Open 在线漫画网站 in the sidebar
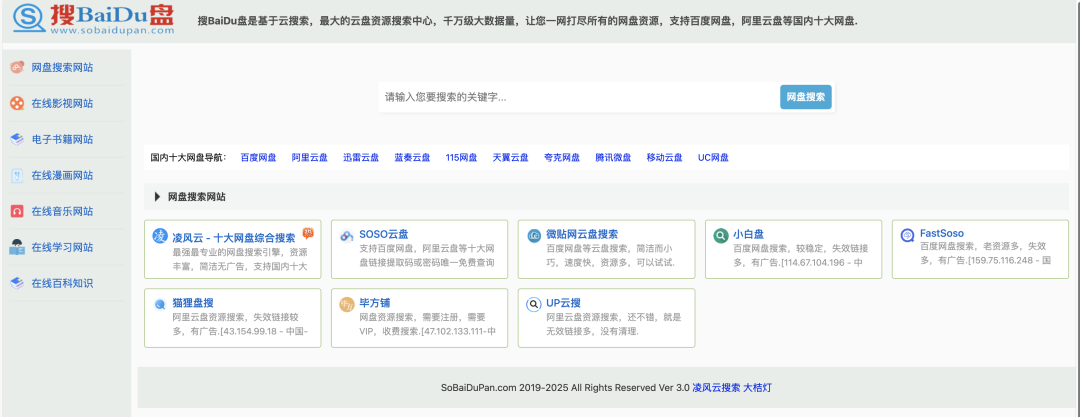Viewport: 1080px width, 417px height. 62,175
